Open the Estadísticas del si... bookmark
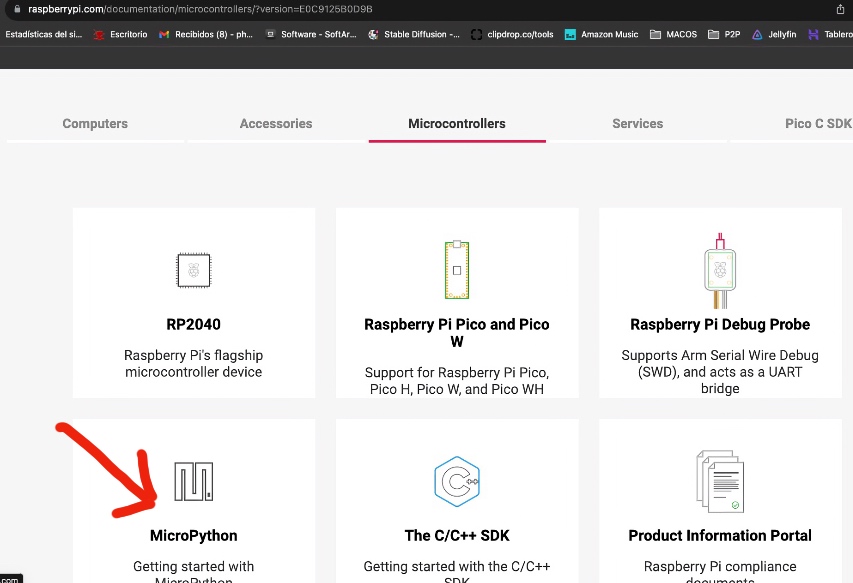 pos(44,34)
